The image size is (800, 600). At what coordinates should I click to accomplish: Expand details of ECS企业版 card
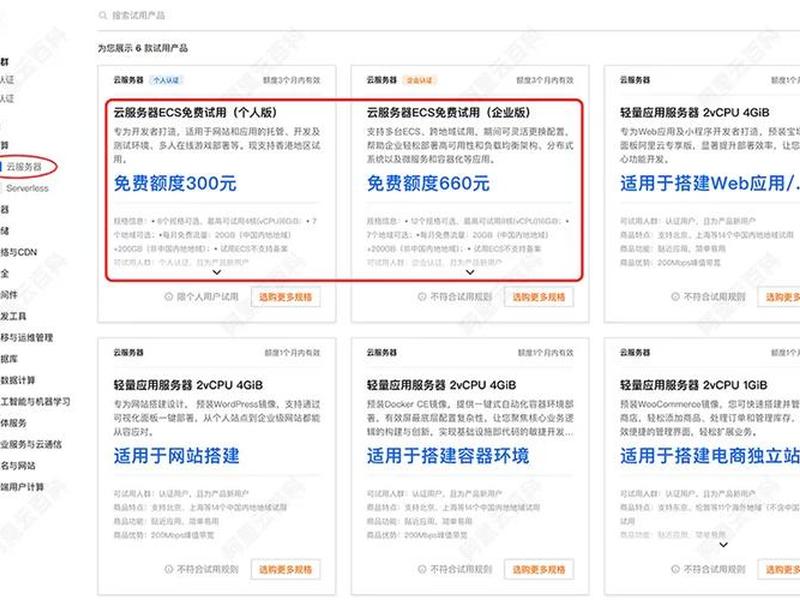tap(470, 272)
